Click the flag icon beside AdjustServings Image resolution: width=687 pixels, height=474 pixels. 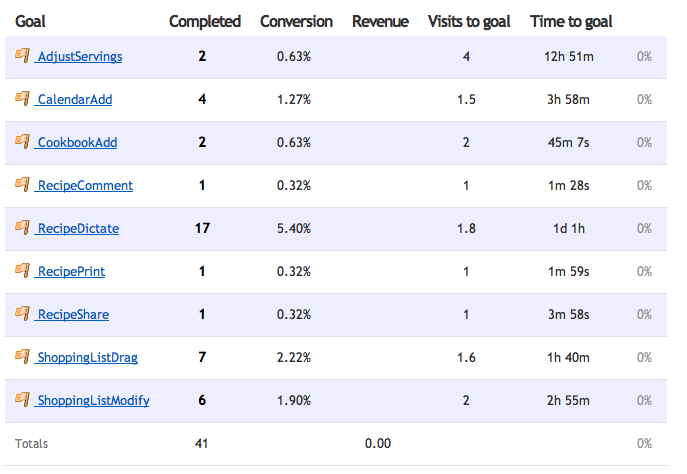coord(22,56)
